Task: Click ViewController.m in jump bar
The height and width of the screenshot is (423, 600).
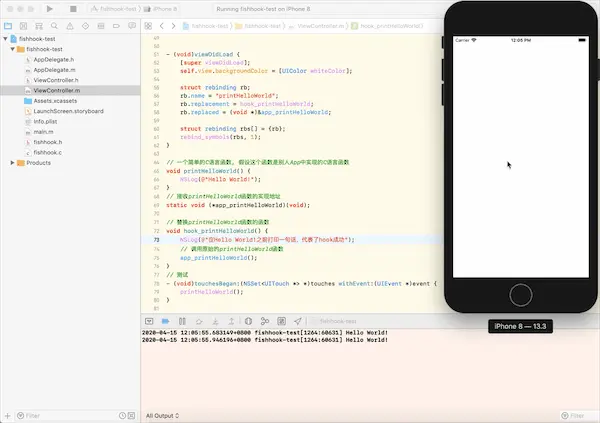Action: [317, 26]
